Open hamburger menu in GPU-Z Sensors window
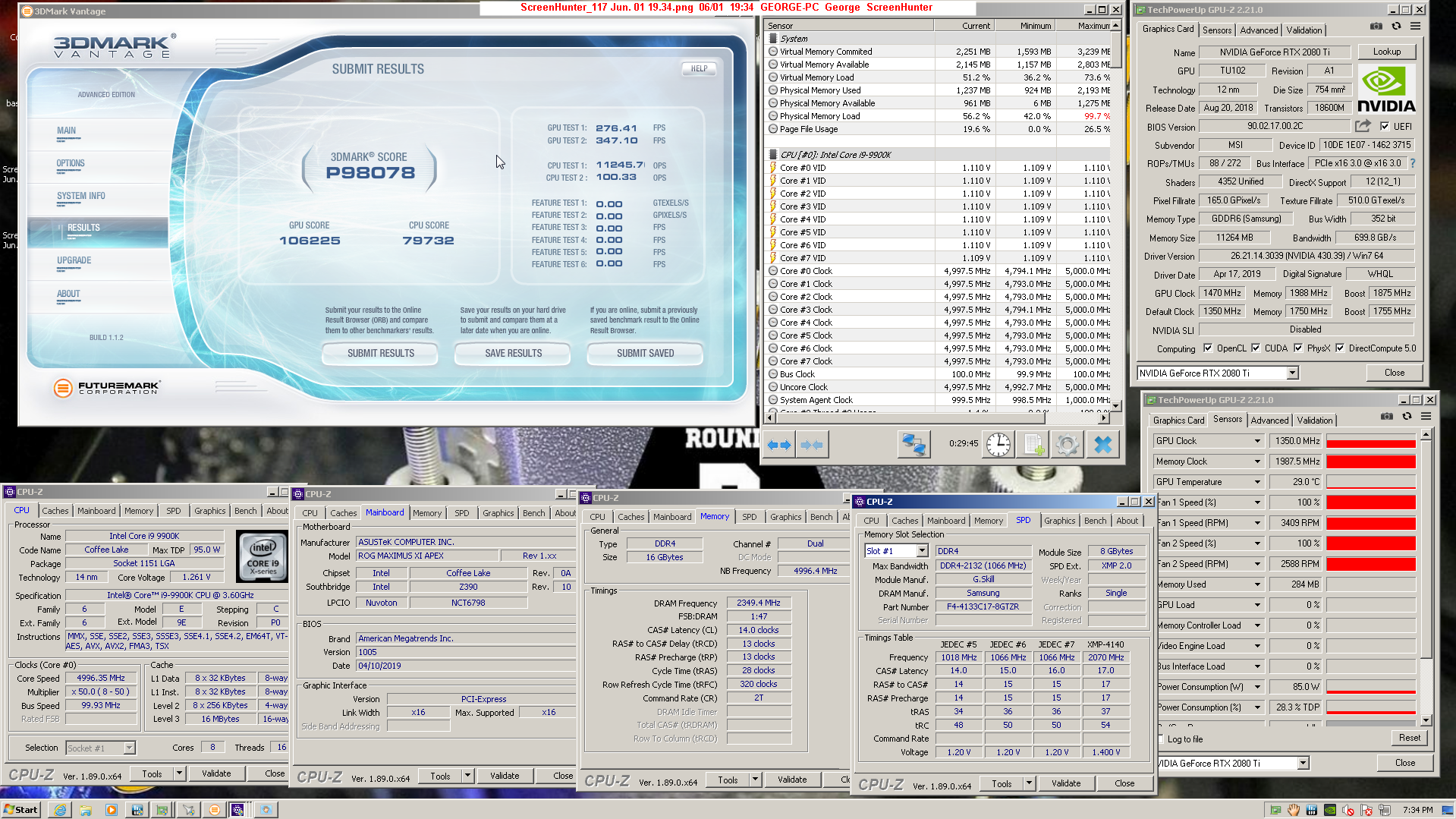1456x819 pixels. (1426, 417)
